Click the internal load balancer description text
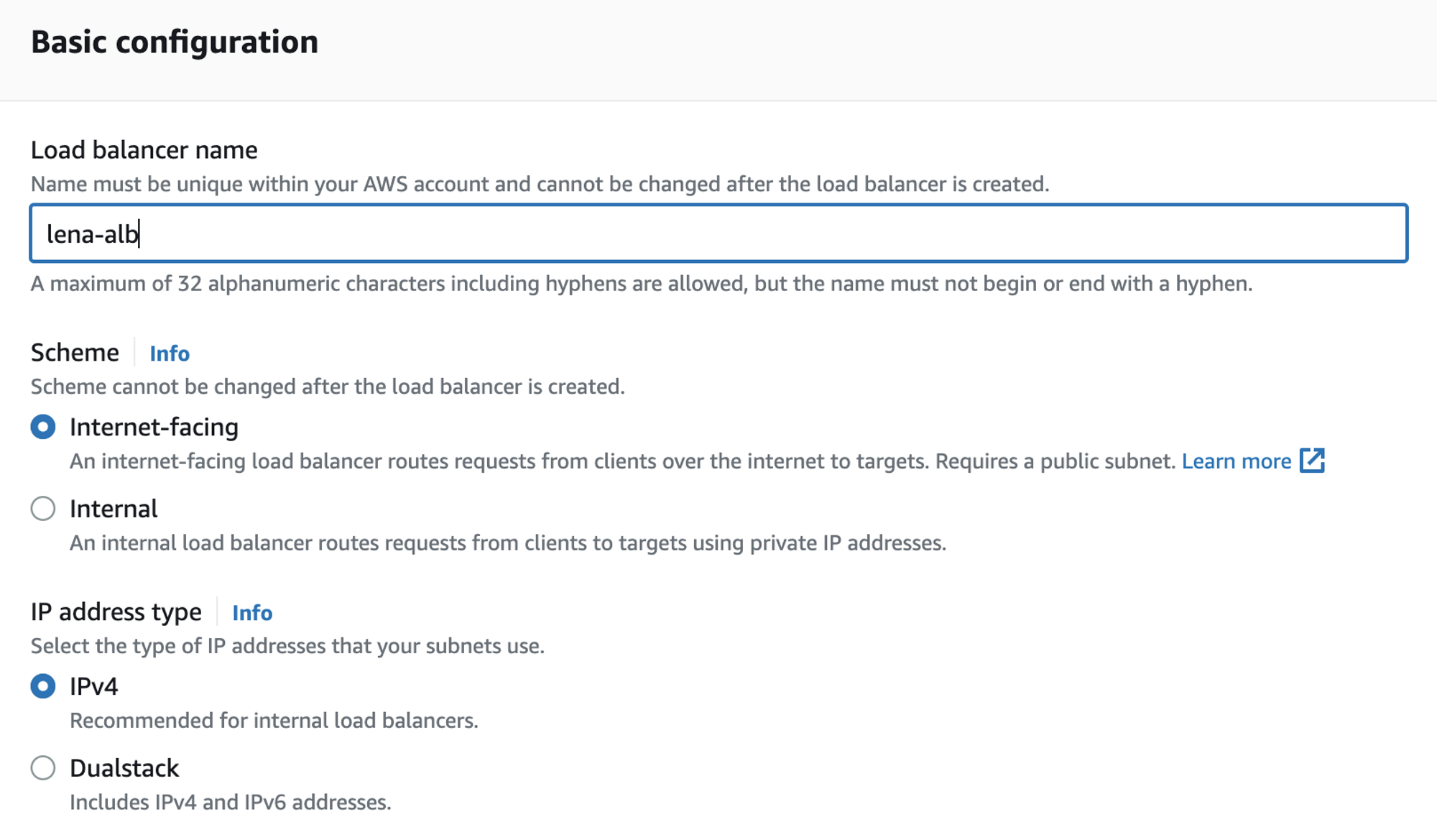Viewport: 1437px width, 840px height. click(x=508, y=543)
